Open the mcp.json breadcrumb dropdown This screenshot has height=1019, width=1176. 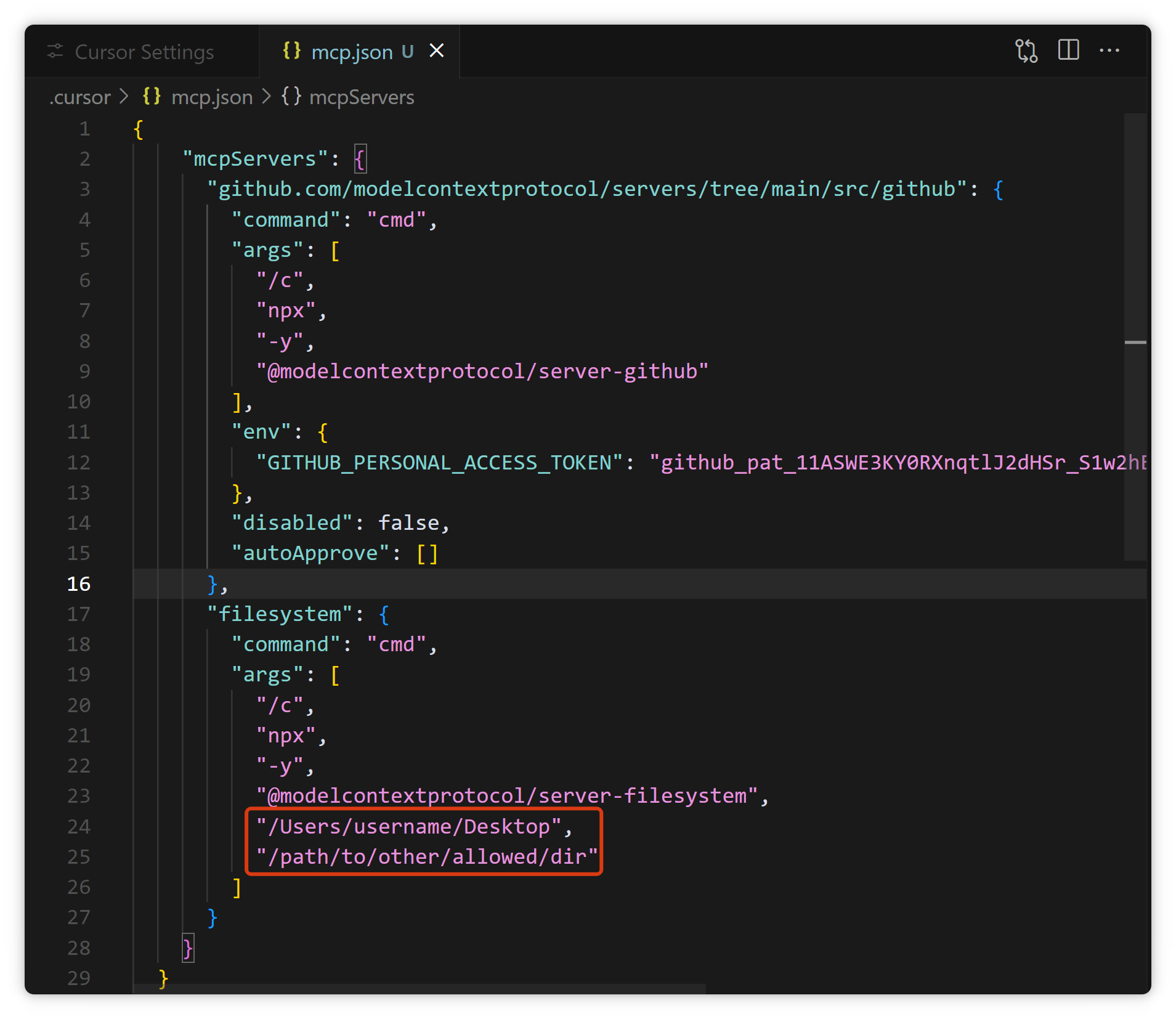pyautogui.click(x=211, y=97)
